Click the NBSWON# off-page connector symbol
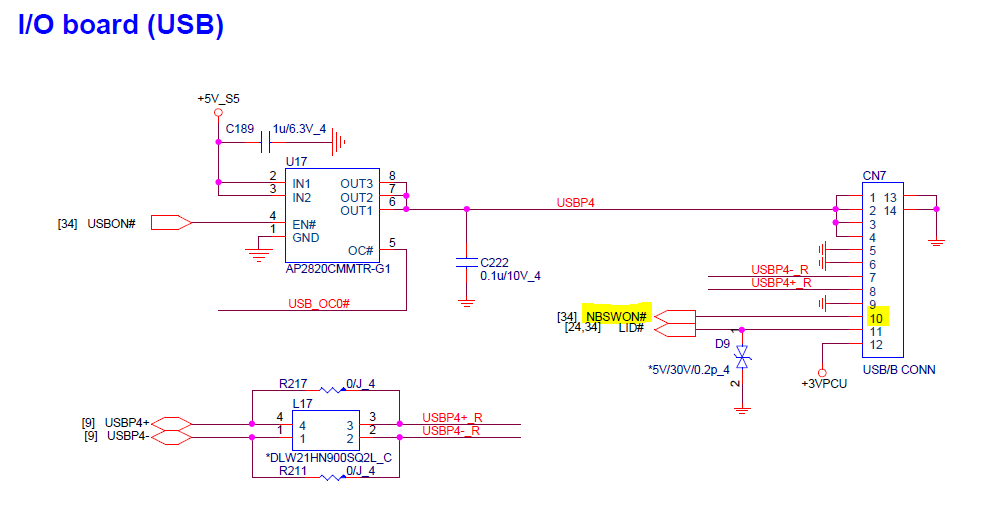The width and height of the screenshot is (994, 510). tap(674, 317)
